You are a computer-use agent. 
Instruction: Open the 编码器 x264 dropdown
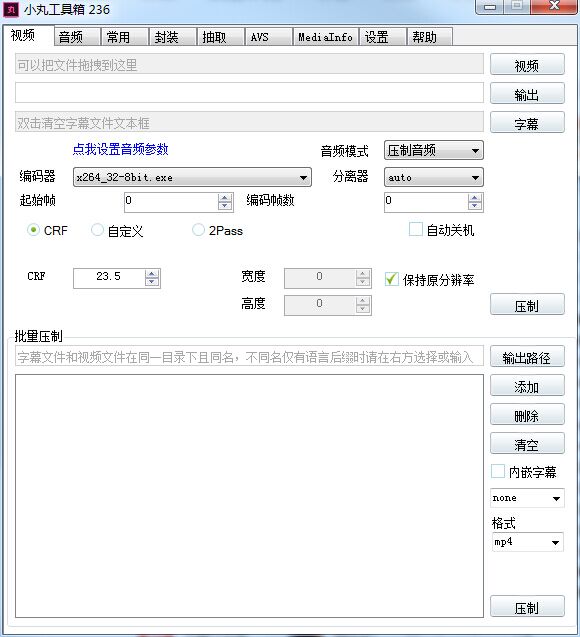point(192,178)
